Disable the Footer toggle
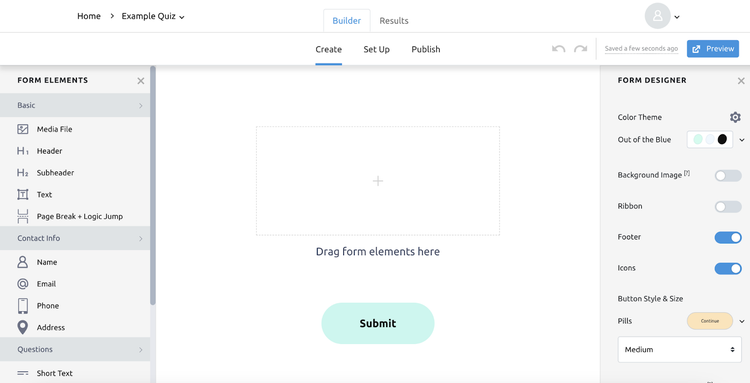750x383 pixels. 728,238
